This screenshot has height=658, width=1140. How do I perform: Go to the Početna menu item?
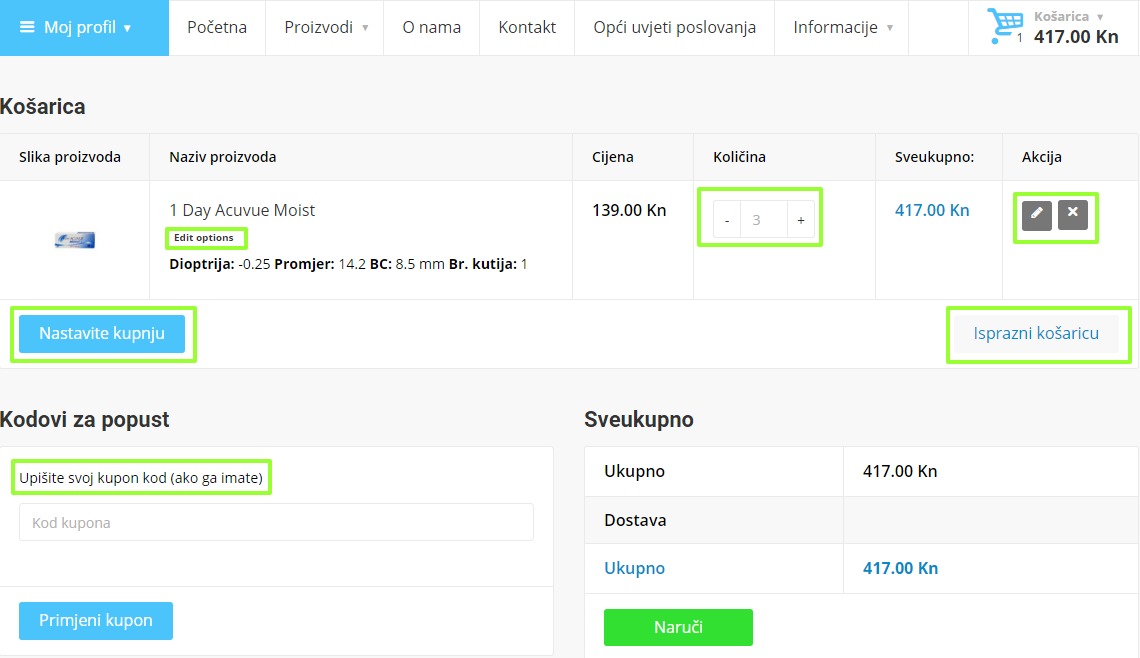[x=217, y=28]
